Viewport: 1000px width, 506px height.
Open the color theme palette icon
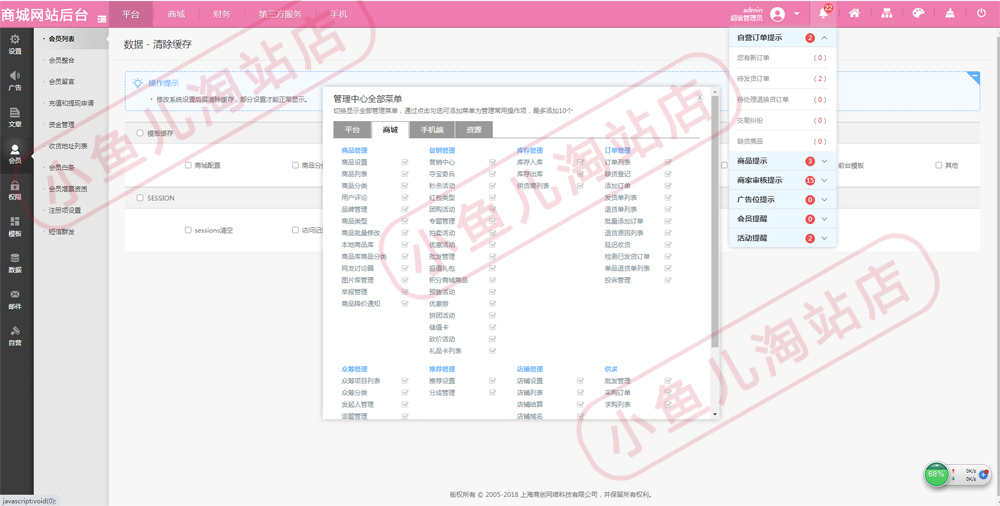pyautogui.click(x=918, y=13)
